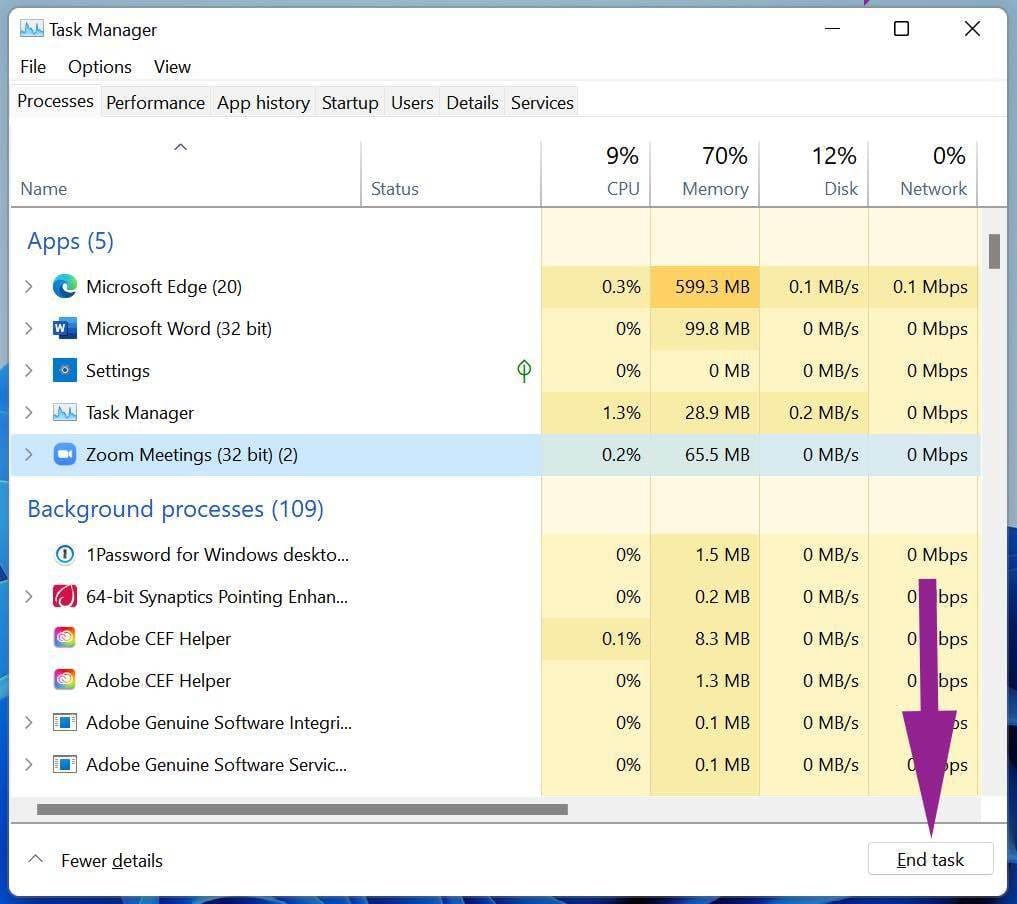Sort by the Name column header
The image size is (1017, 904).
click(185, 174)
